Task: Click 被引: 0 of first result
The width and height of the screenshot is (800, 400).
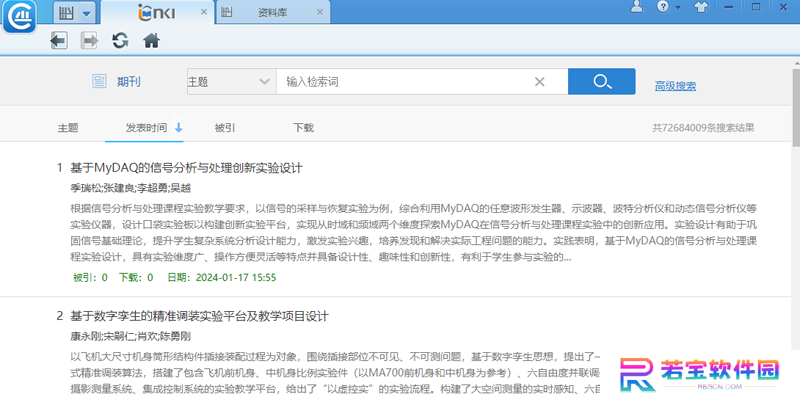Action: [90, 278]
